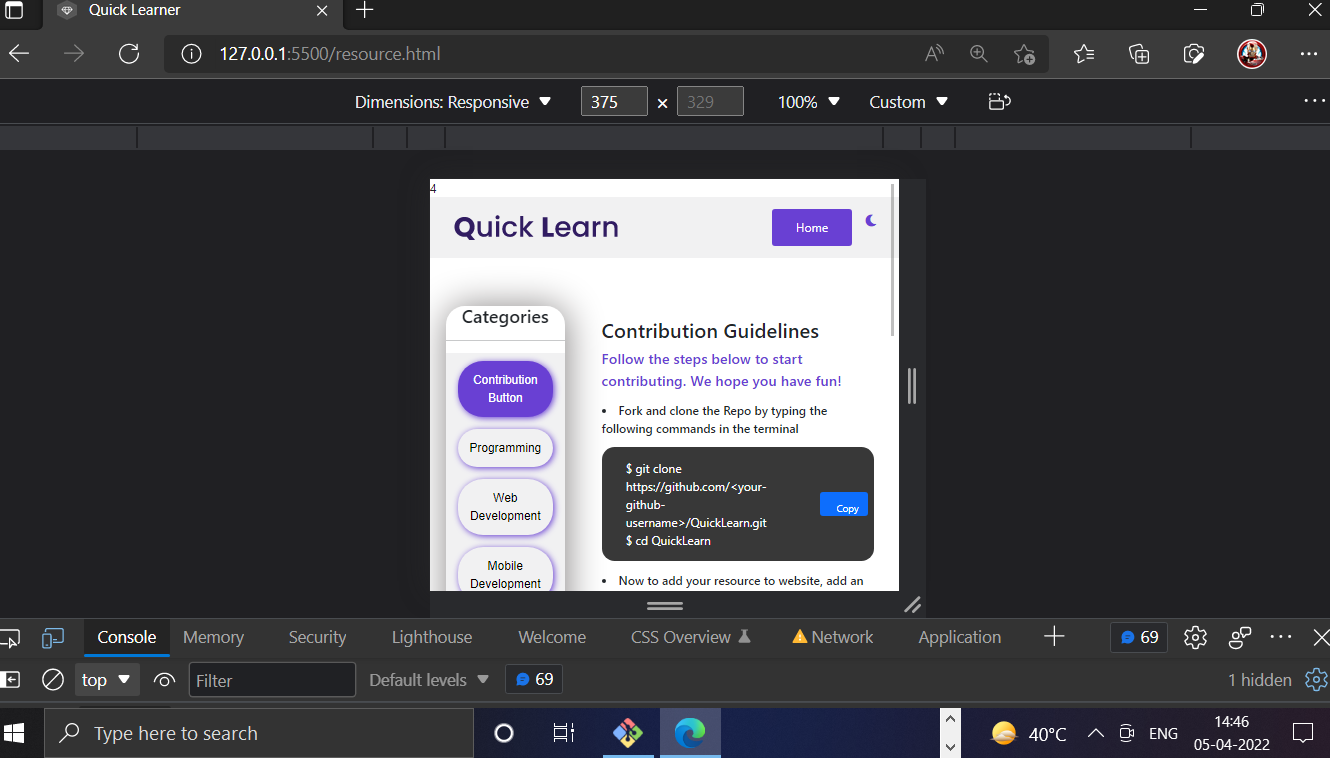Switch to the Console tab
1330x758 pixels.
127,637
